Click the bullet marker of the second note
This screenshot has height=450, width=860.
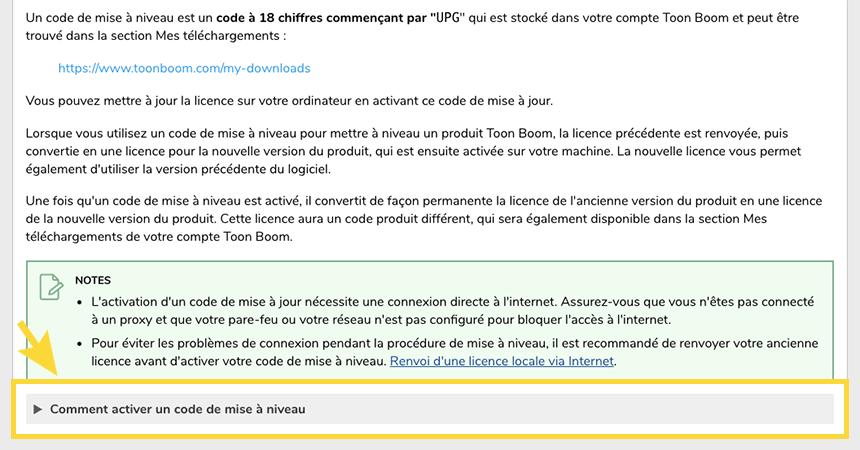click(81, 343)
